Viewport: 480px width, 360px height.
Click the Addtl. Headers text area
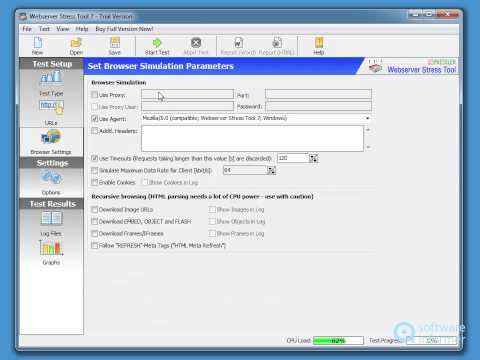click(252, 138)
